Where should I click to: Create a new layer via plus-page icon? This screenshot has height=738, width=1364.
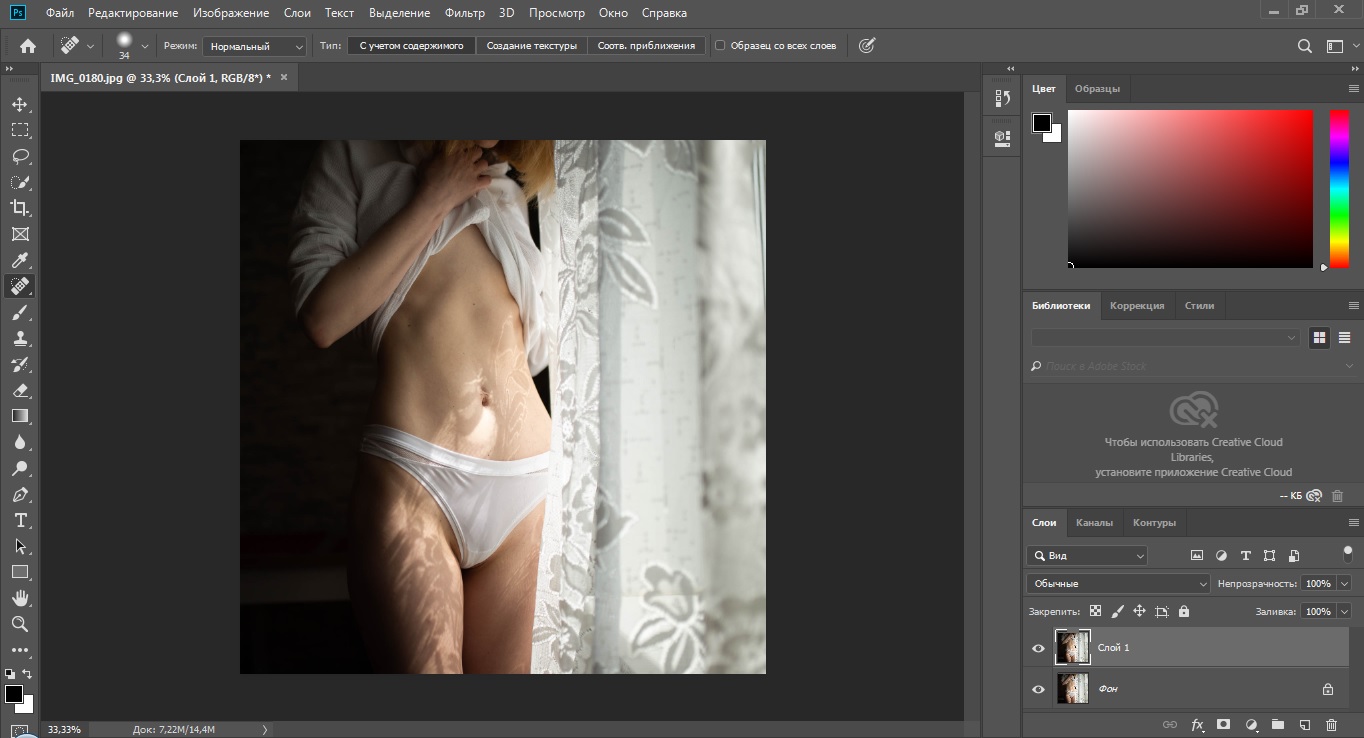tap(1304, 724)
